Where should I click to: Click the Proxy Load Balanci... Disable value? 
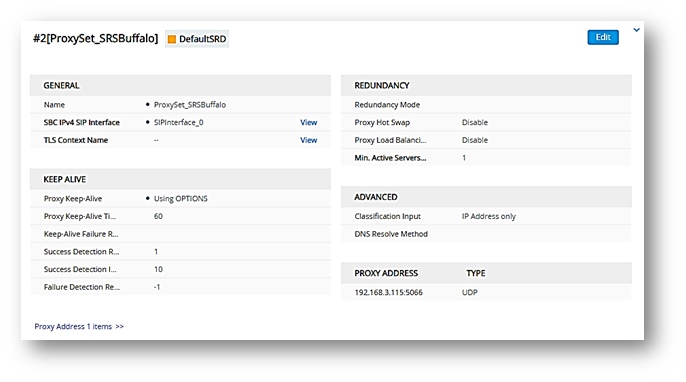[475, 140]
